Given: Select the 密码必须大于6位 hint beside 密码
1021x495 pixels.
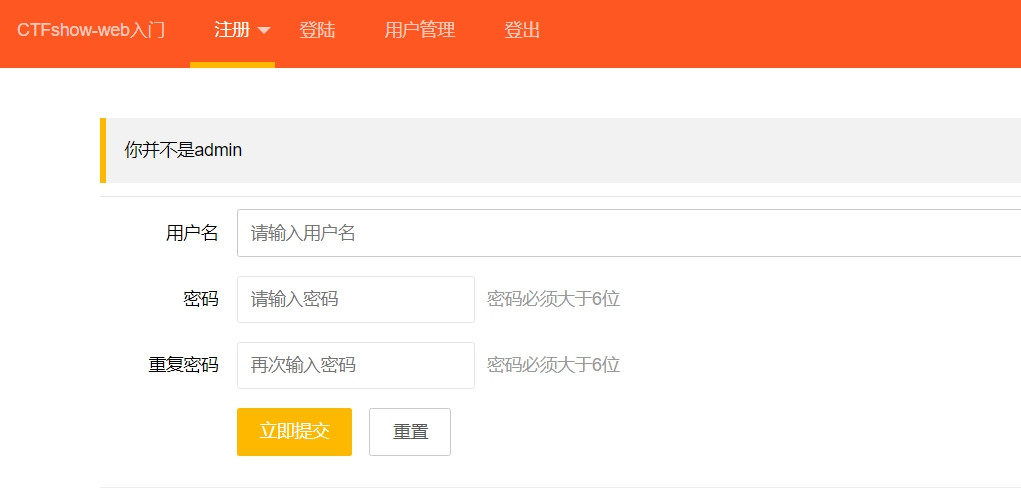Looking at the screenshot, I should (x=553, y=300).
